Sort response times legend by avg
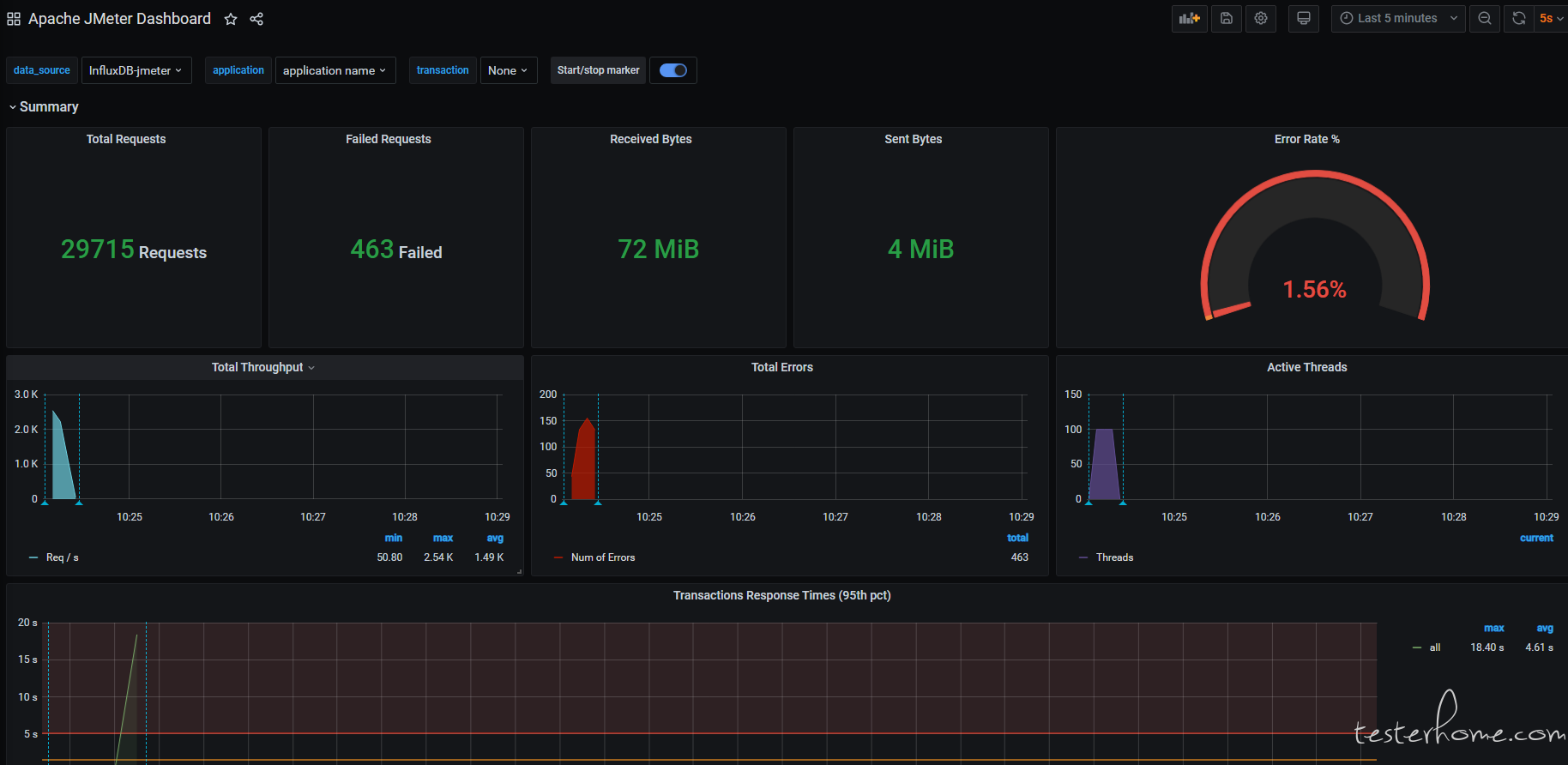Screen dimensions: 1568x765 point(1545,628)
